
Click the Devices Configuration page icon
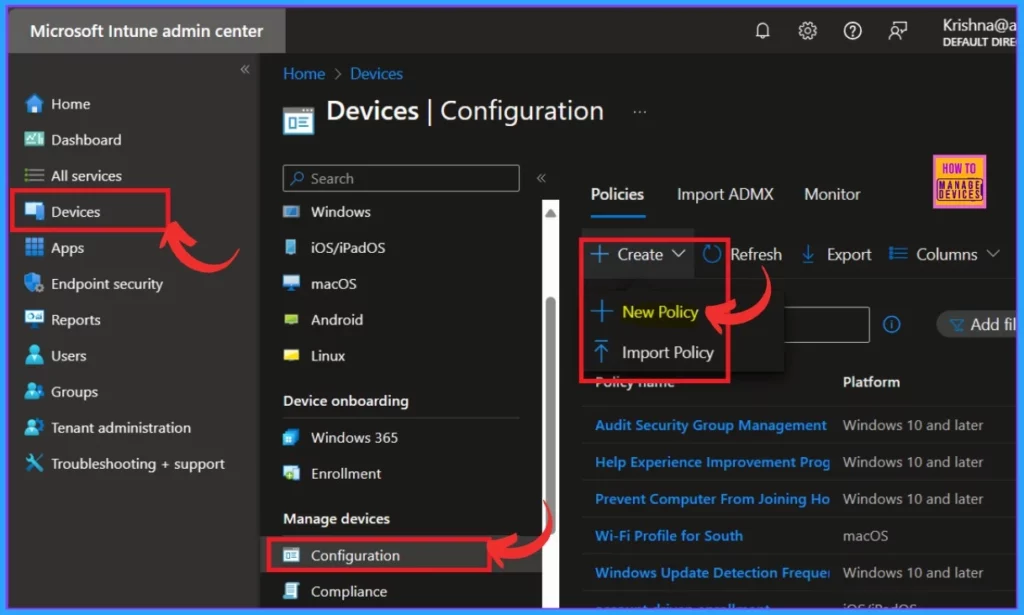[x=298, y=121]
